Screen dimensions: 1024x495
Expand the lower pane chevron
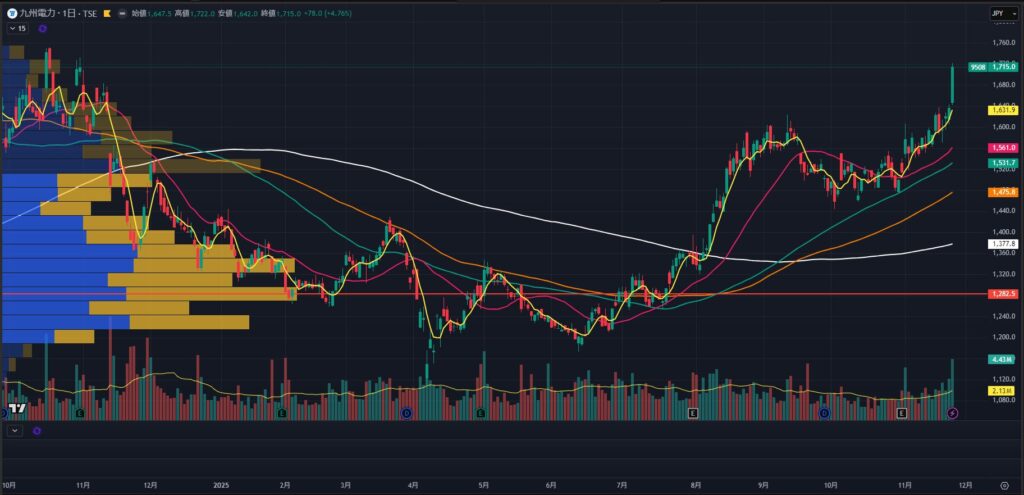coord(14,430)
